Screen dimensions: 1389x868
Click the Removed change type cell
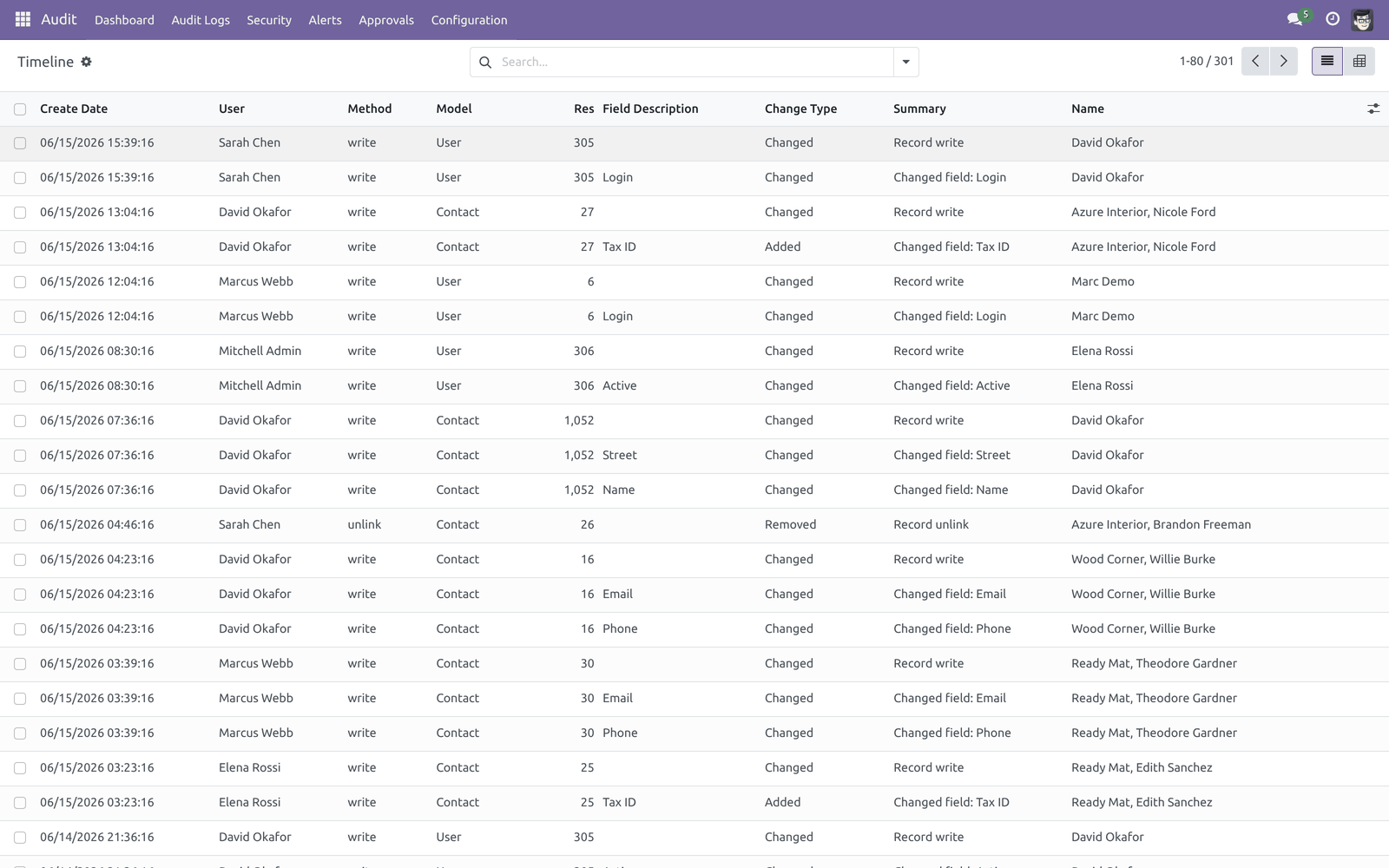790,524
